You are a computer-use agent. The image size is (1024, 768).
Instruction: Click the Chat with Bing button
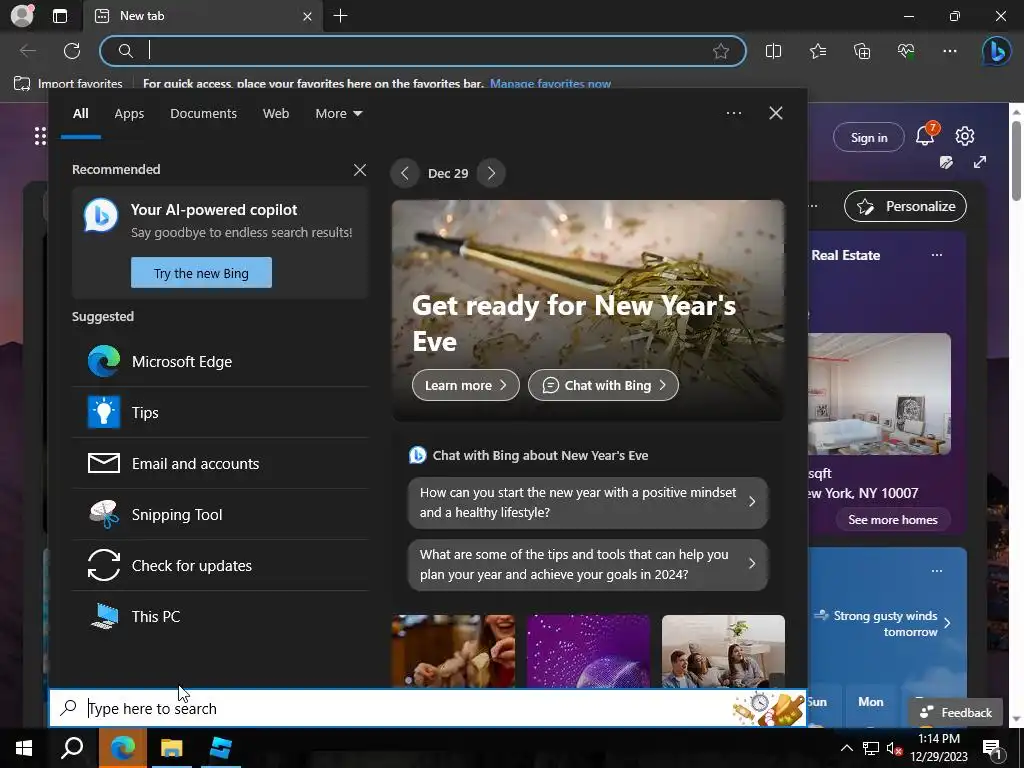603,385
